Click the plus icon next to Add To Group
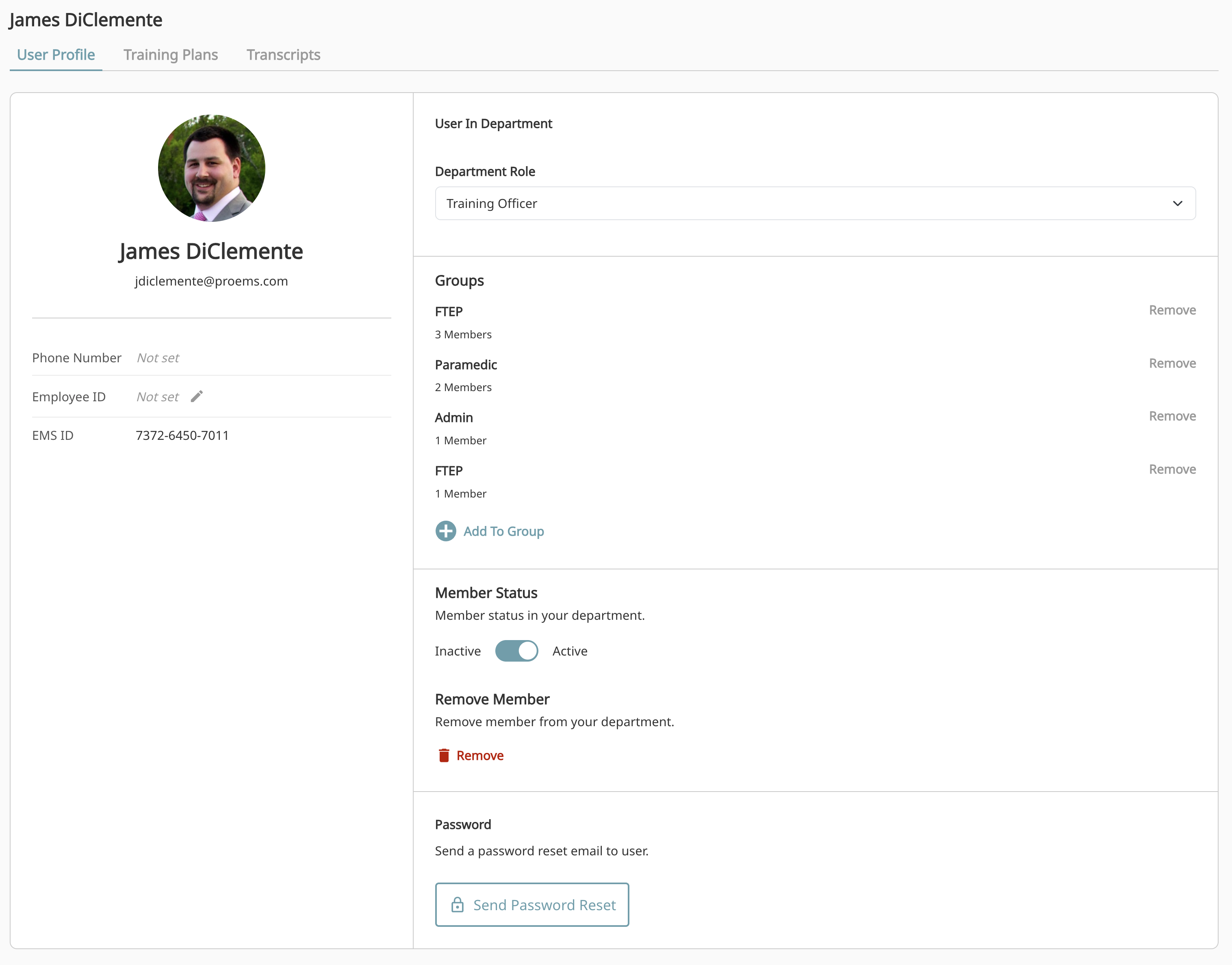This screenshot has height=965, width=1232. click(x=445, y=530)
